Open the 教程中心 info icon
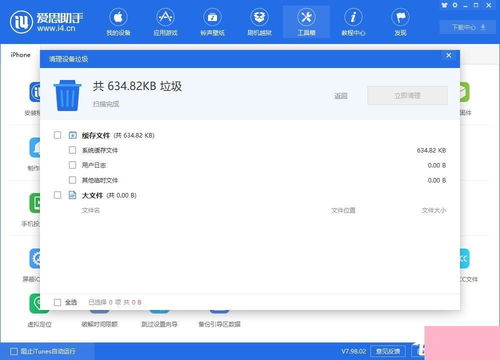The image size is (500, 360). click(353, 17)
